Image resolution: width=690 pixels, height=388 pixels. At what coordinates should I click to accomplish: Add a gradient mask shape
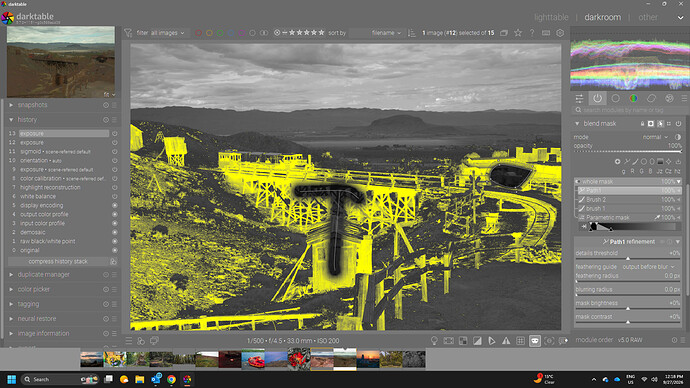(660, 162)
